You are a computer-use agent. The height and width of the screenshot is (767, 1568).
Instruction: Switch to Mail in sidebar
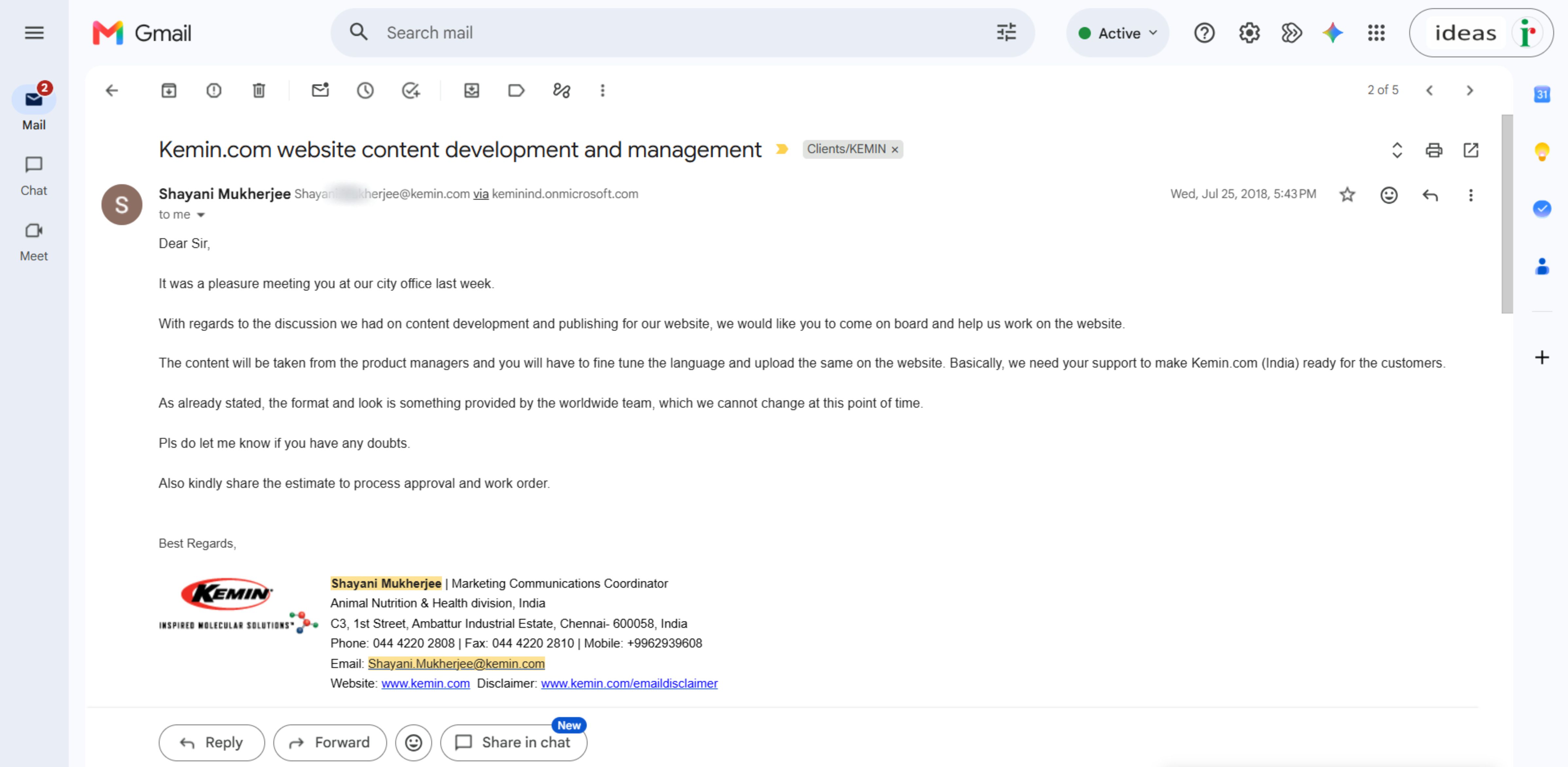[33, 108]
